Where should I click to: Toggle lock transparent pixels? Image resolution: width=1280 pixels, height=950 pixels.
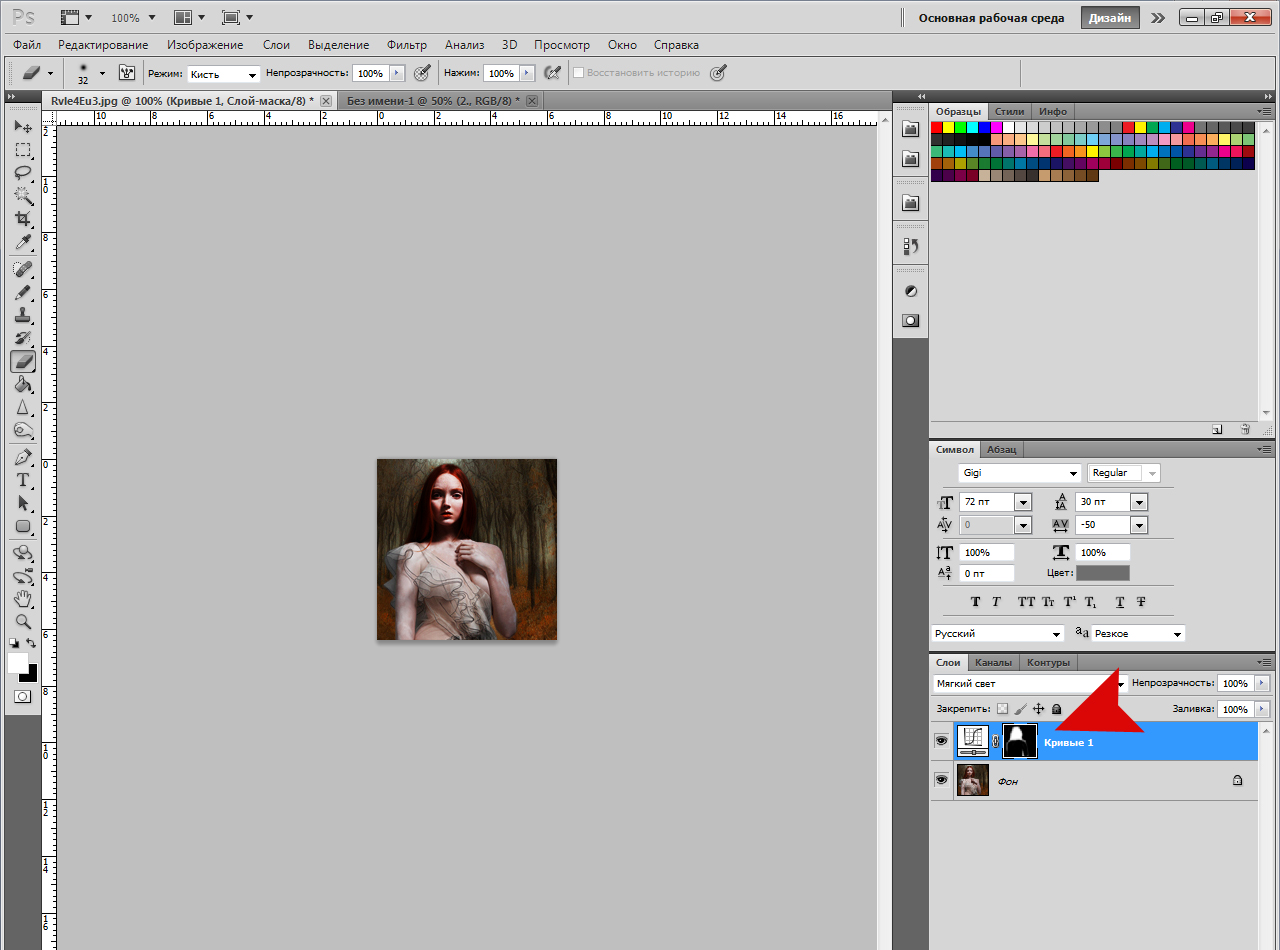[1003, 709]
